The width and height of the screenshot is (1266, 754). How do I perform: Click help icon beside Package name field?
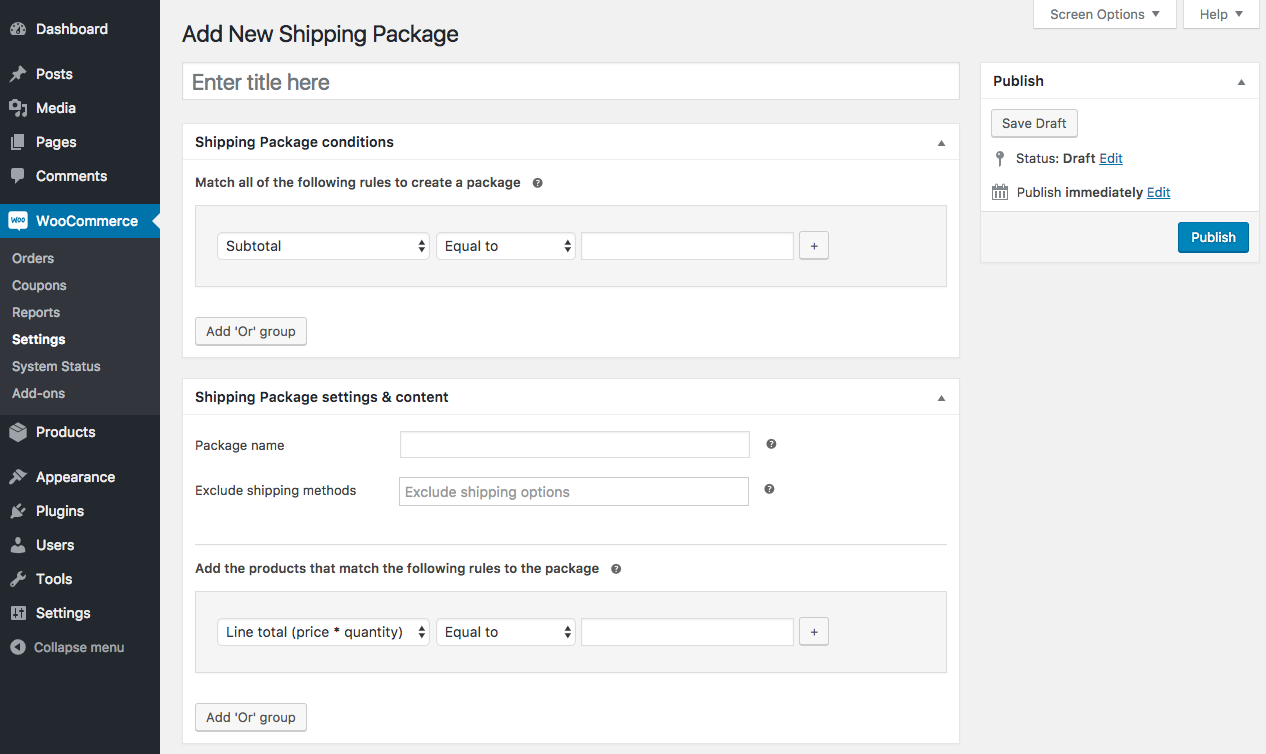(x=771, y=444)
